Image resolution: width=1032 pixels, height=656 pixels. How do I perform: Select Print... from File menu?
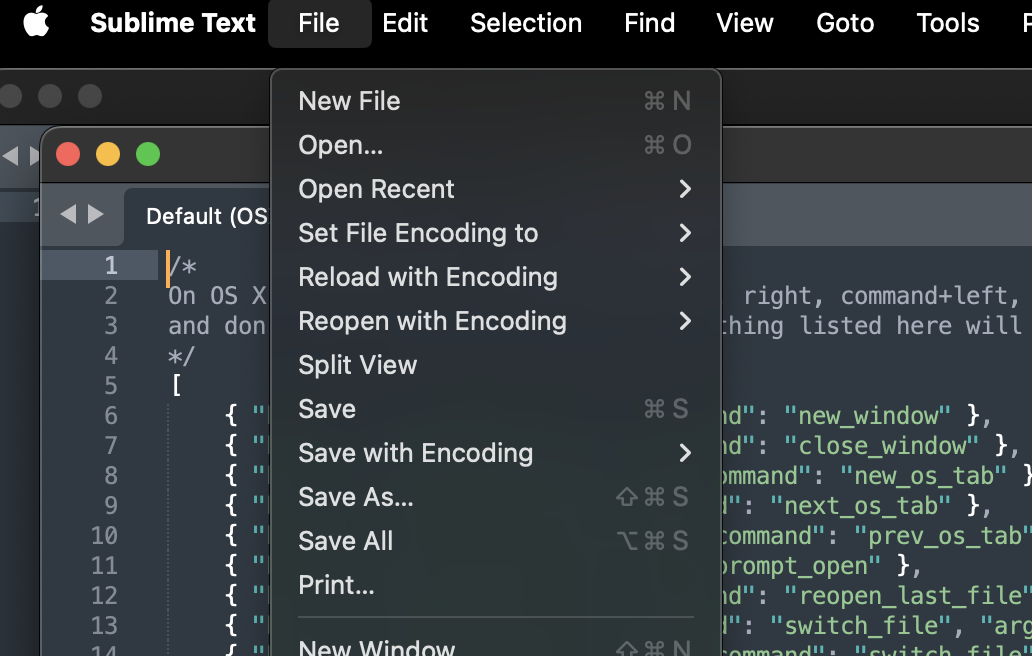click(x=336, y=585)
